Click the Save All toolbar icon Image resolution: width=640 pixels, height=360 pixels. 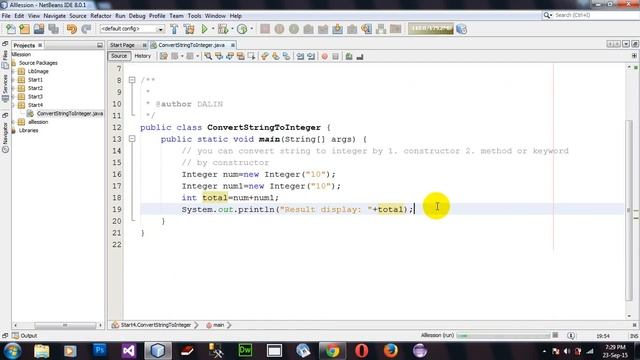(x=53, y=29)
